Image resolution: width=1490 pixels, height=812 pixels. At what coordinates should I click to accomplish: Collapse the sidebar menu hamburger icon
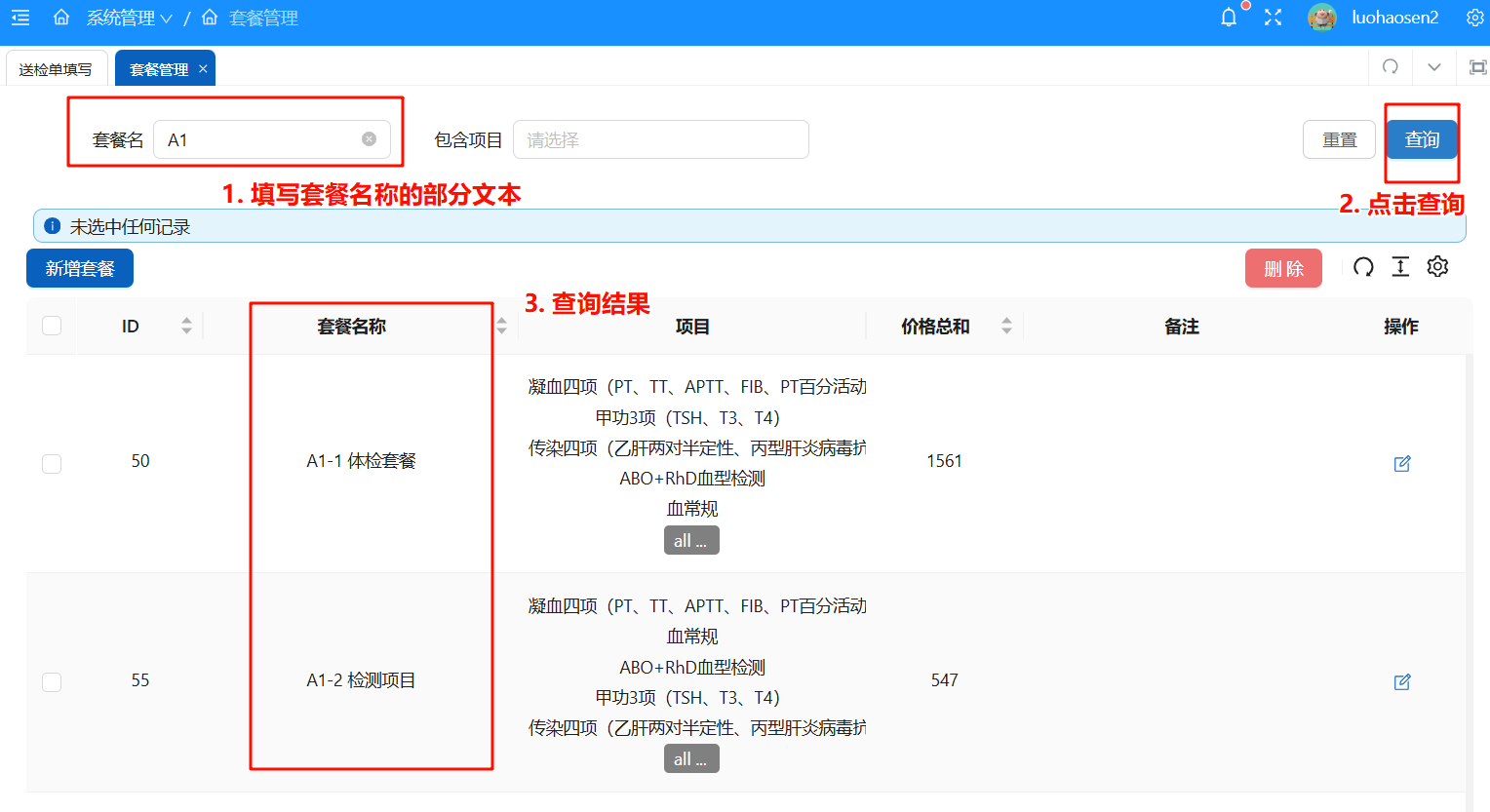tap(20, 18)
